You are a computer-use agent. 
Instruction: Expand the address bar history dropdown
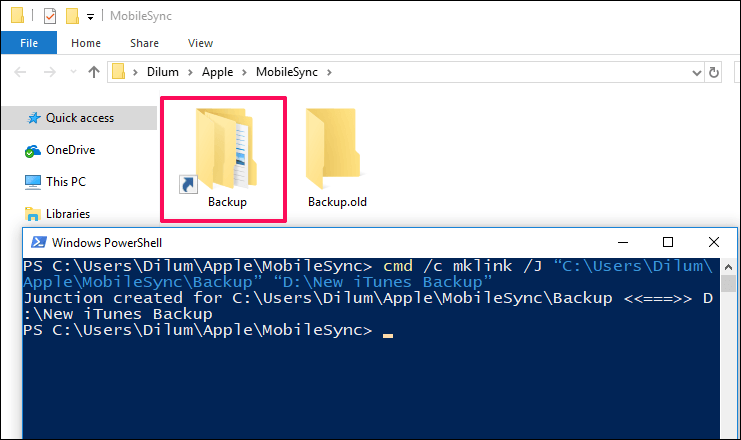[696, 73]
